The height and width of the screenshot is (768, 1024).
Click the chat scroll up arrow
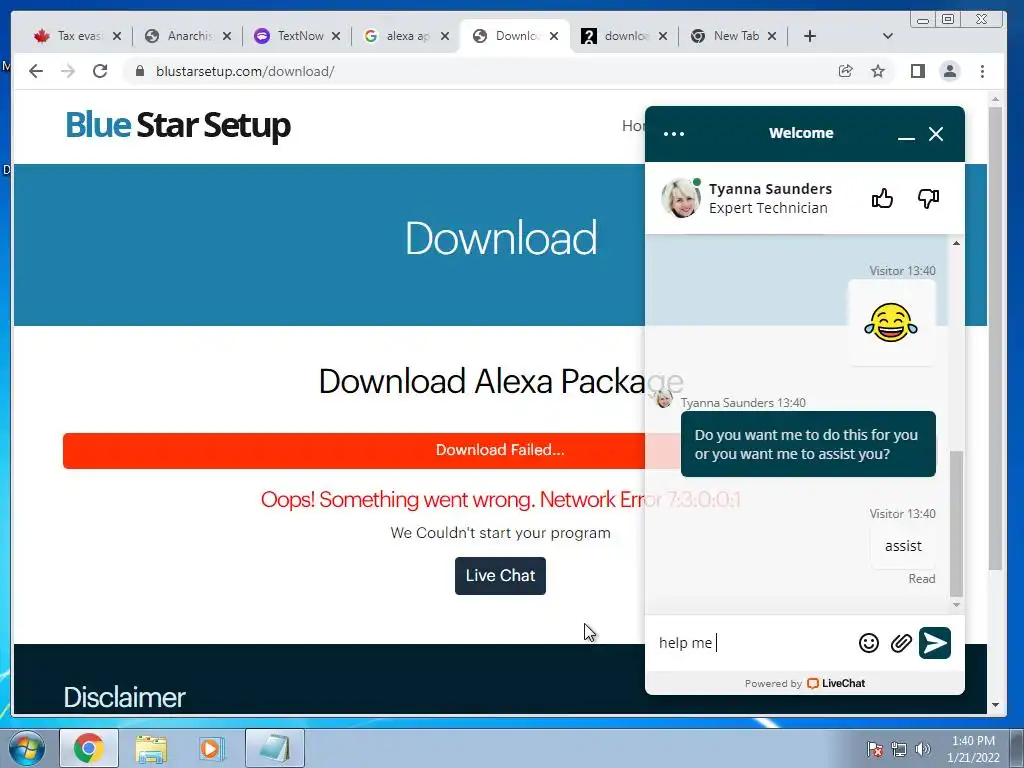point(956,243)
